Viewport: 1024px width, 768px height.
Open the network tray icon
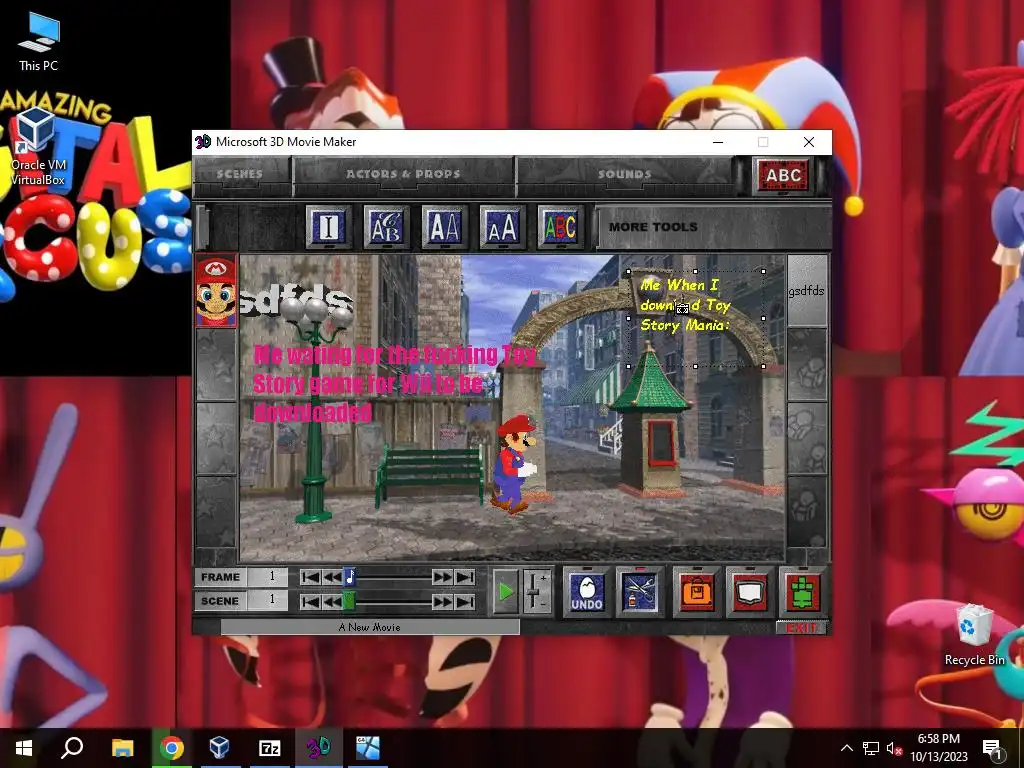pos(871,748)
